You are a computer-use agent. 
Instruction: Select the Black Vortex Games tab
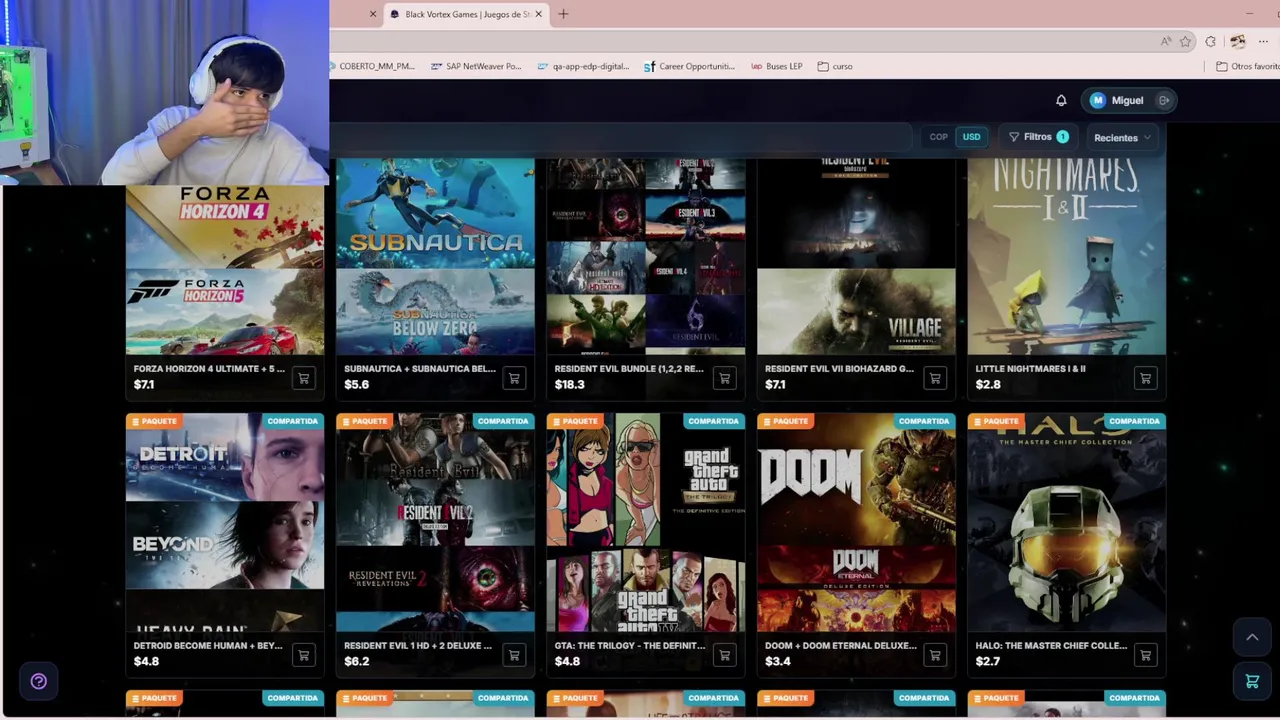[x=466, y=14]
